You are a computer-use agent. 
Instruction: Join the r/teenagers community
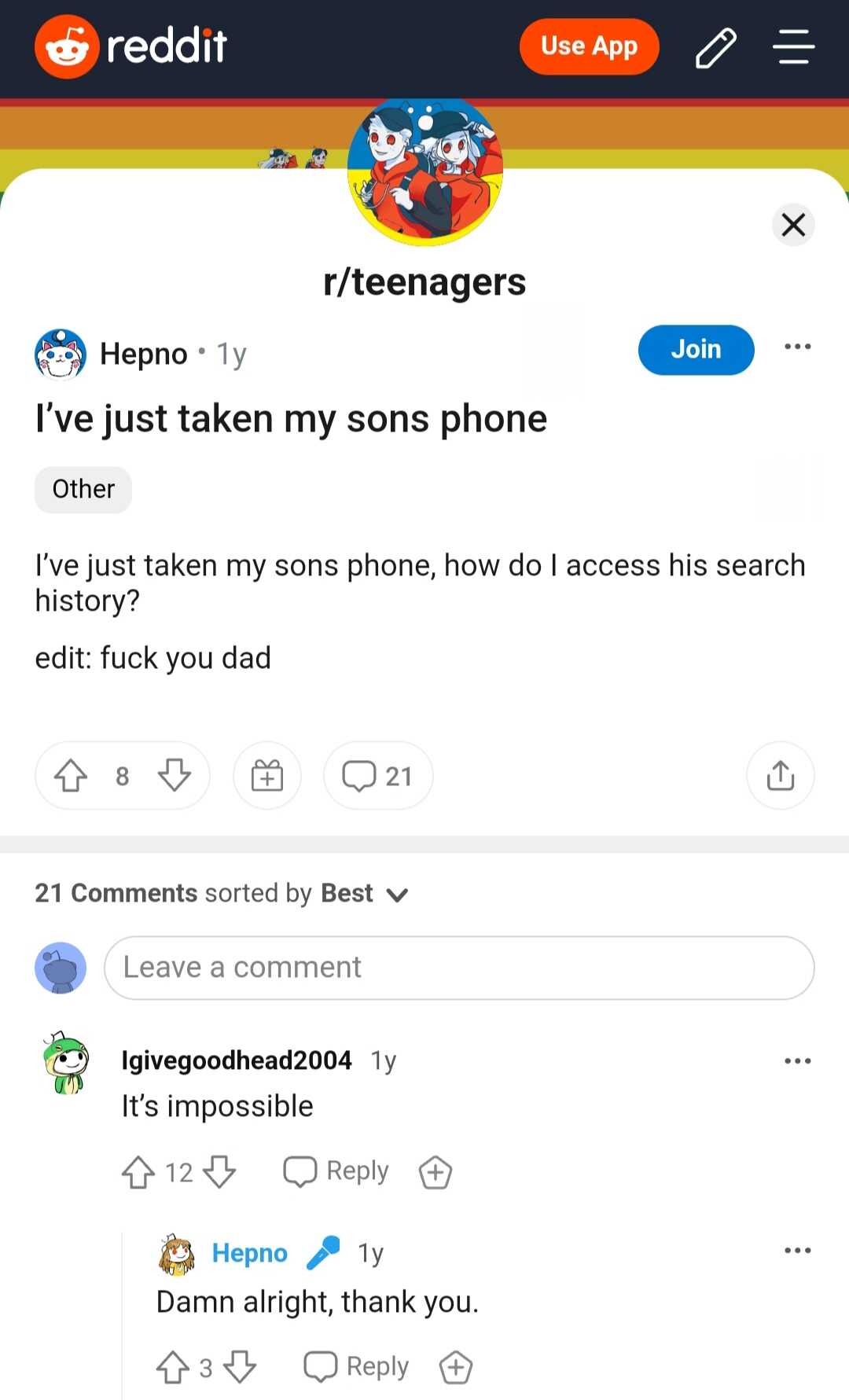pos(696,349)
